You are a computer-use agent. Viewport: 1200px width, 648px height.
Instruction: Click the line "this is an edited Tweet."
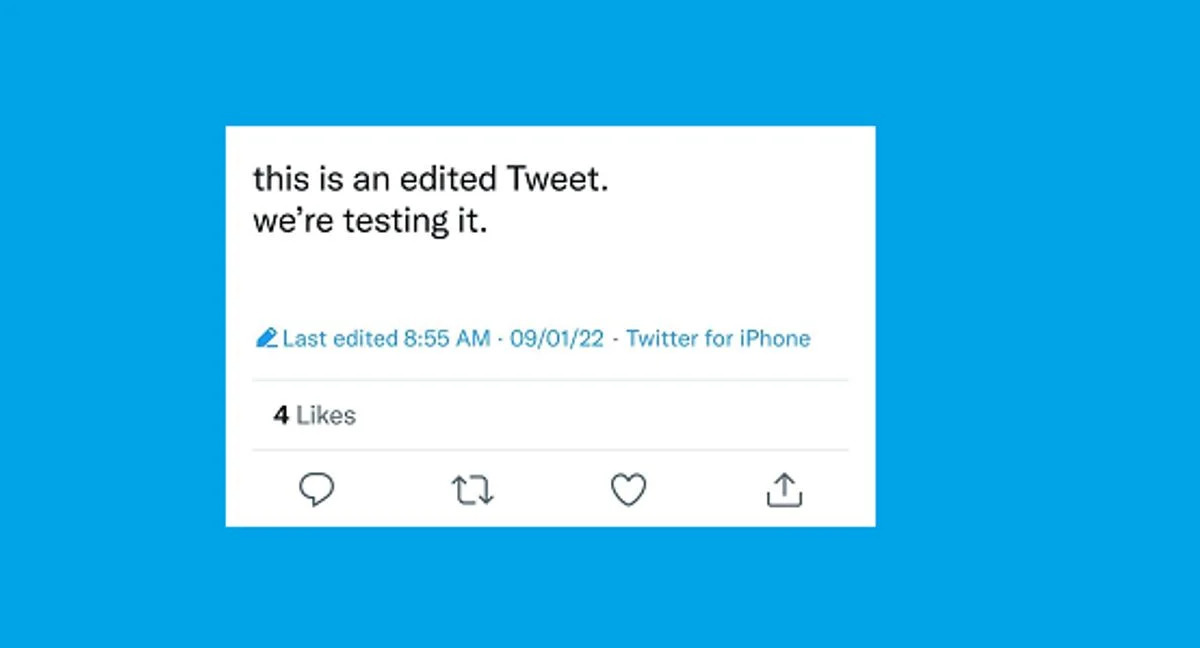[x=430, y=180]
